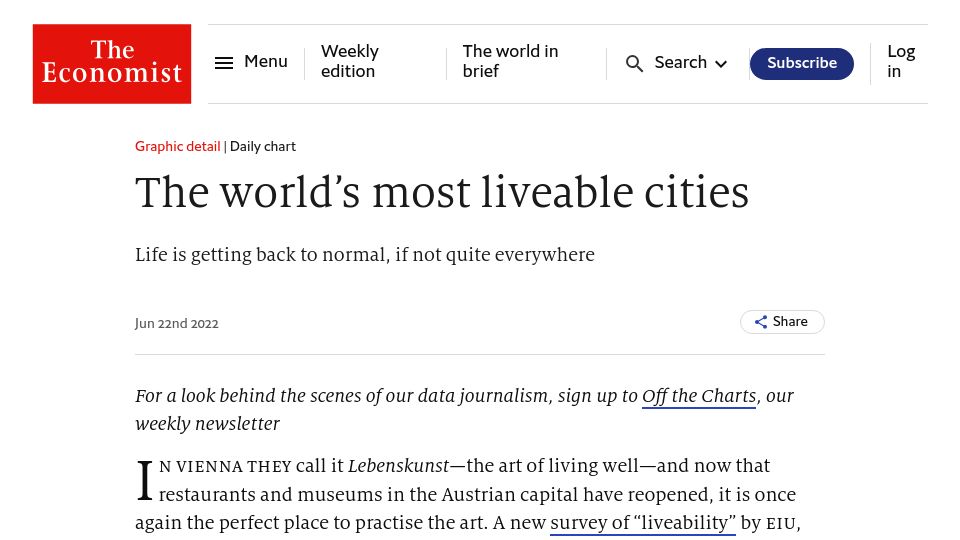Open the survey of "liveability" link

tap(643, 523)
